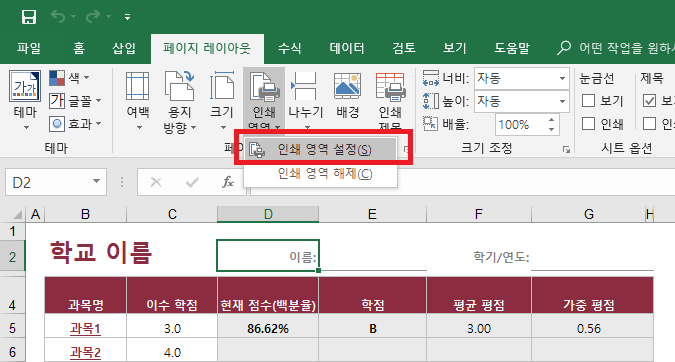
Task: Click the Name Box showing D2
Action: click(47, 183)
